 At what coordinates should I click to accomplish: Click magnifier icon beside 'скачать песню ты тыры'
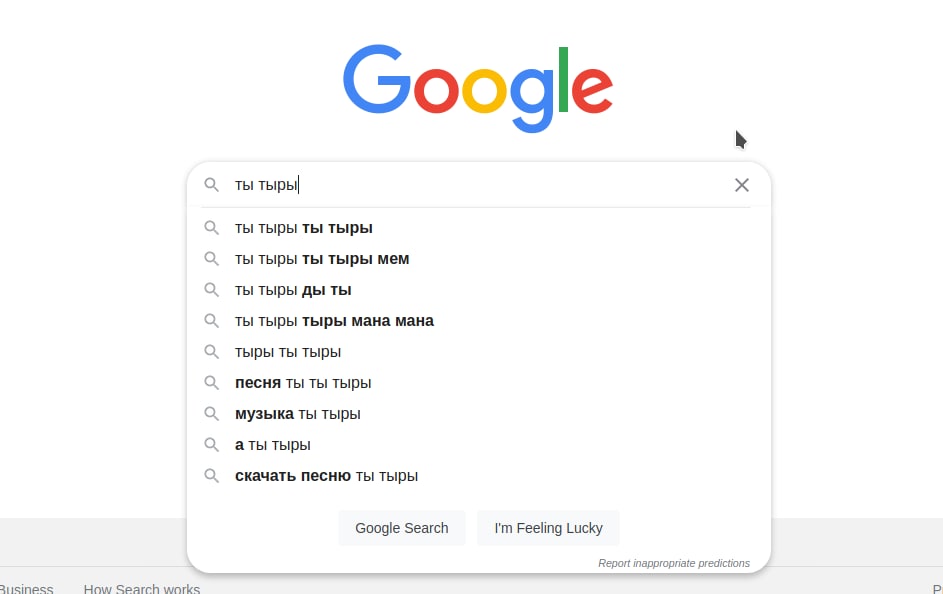pyautogui.click(x=211, y=476)
